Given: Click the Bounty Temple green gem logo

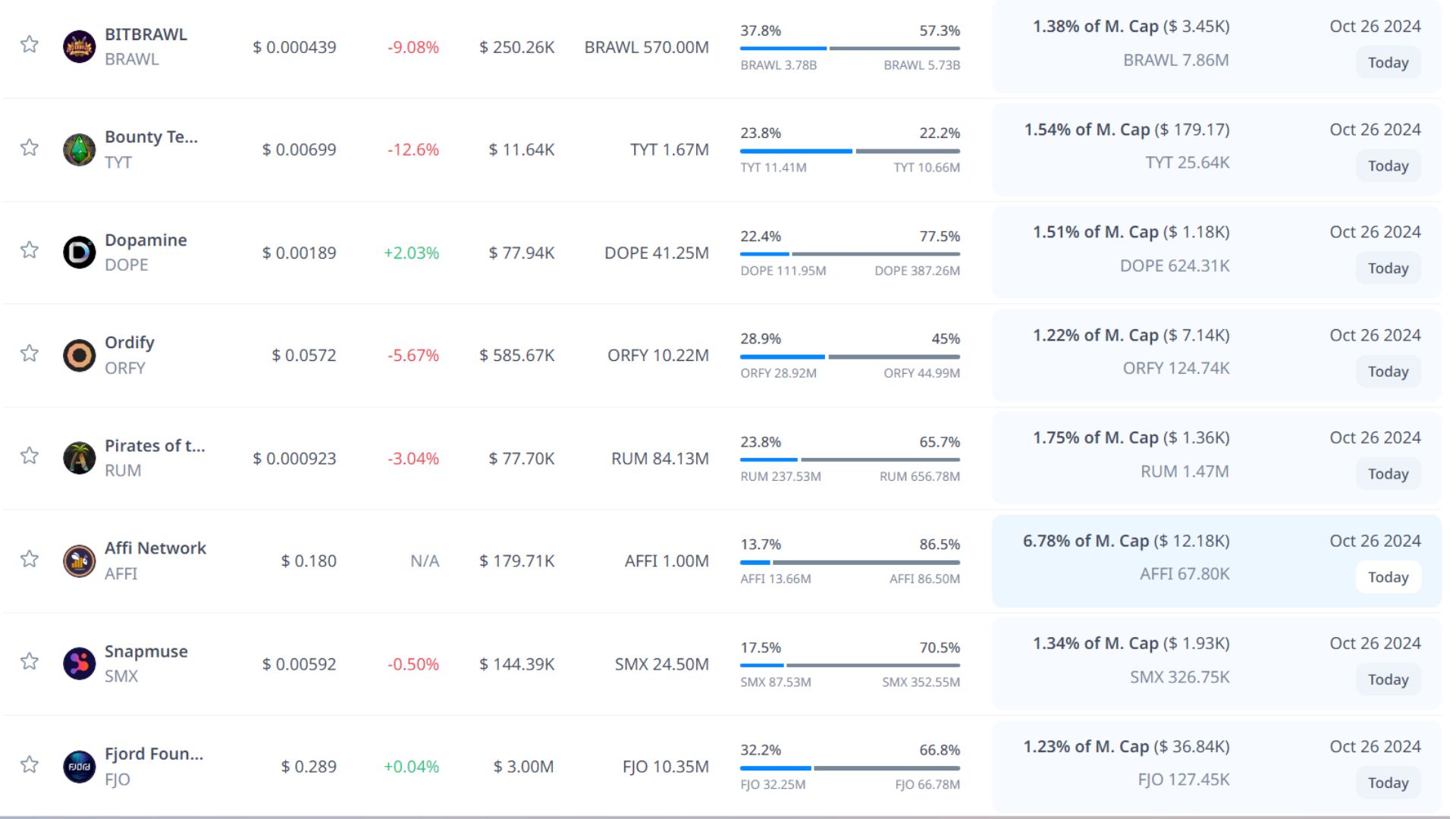Looking at the screenshot, I should point(79,149).
